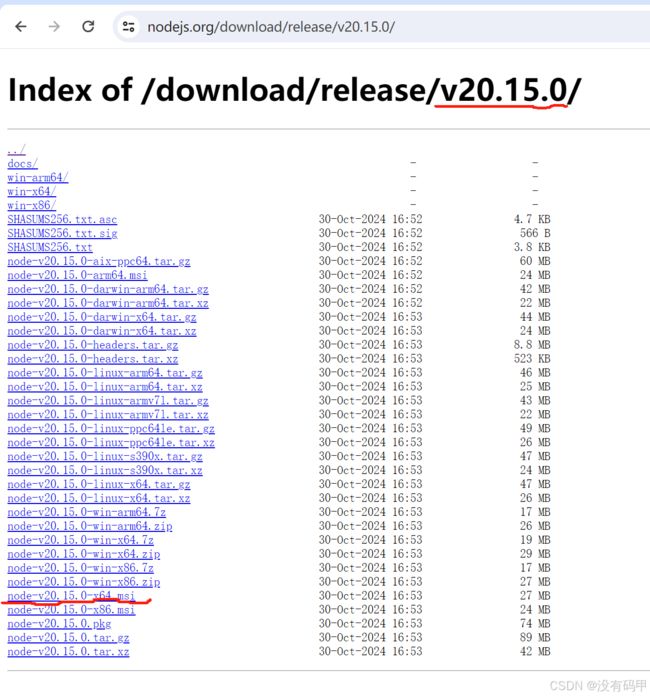Download SHASUMS256.txt.asc
Screen dimensions: 650x696
tap(62, 219)
